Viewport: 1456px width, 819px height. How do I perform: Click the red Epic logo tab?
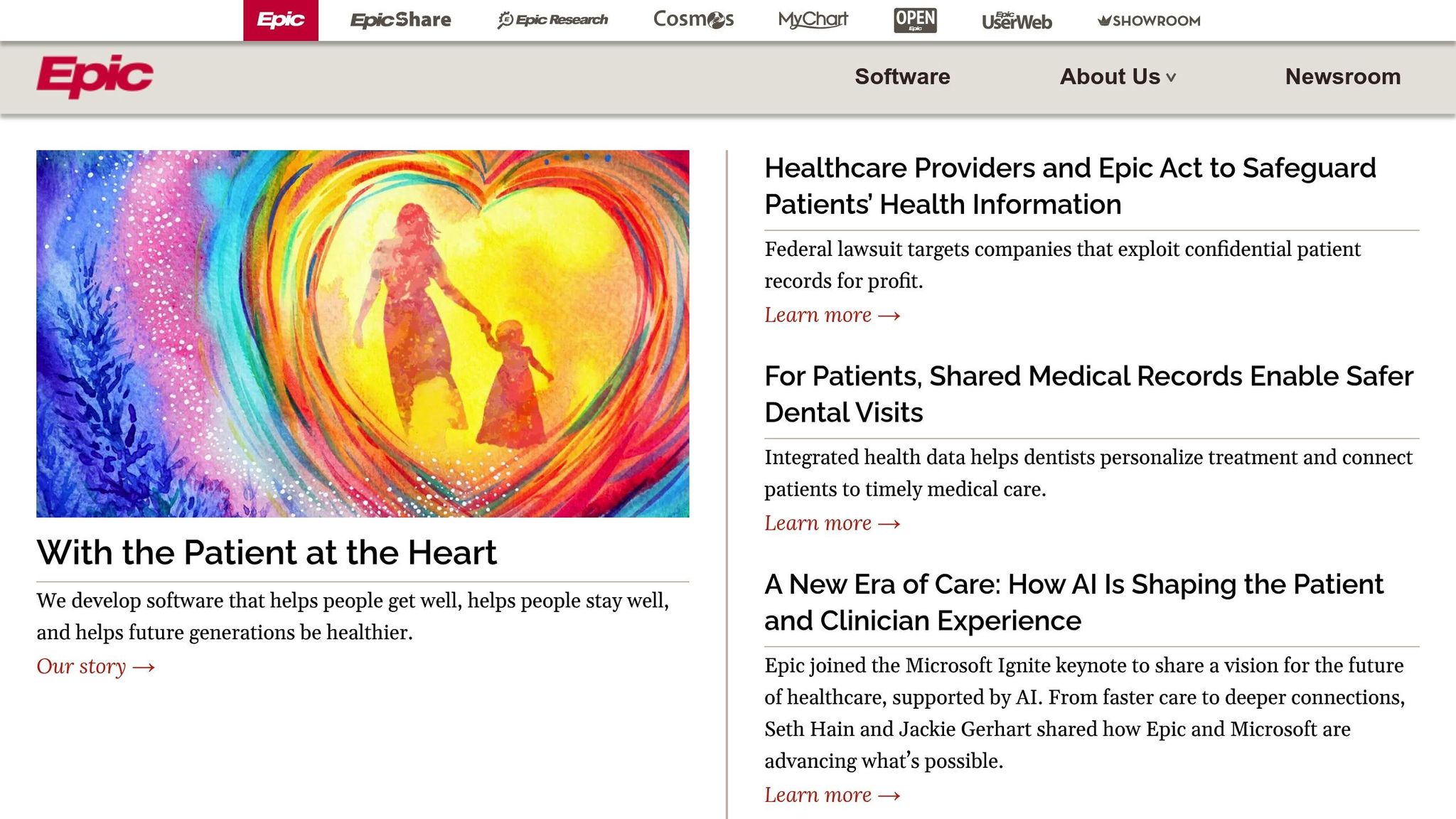(280, 20)
